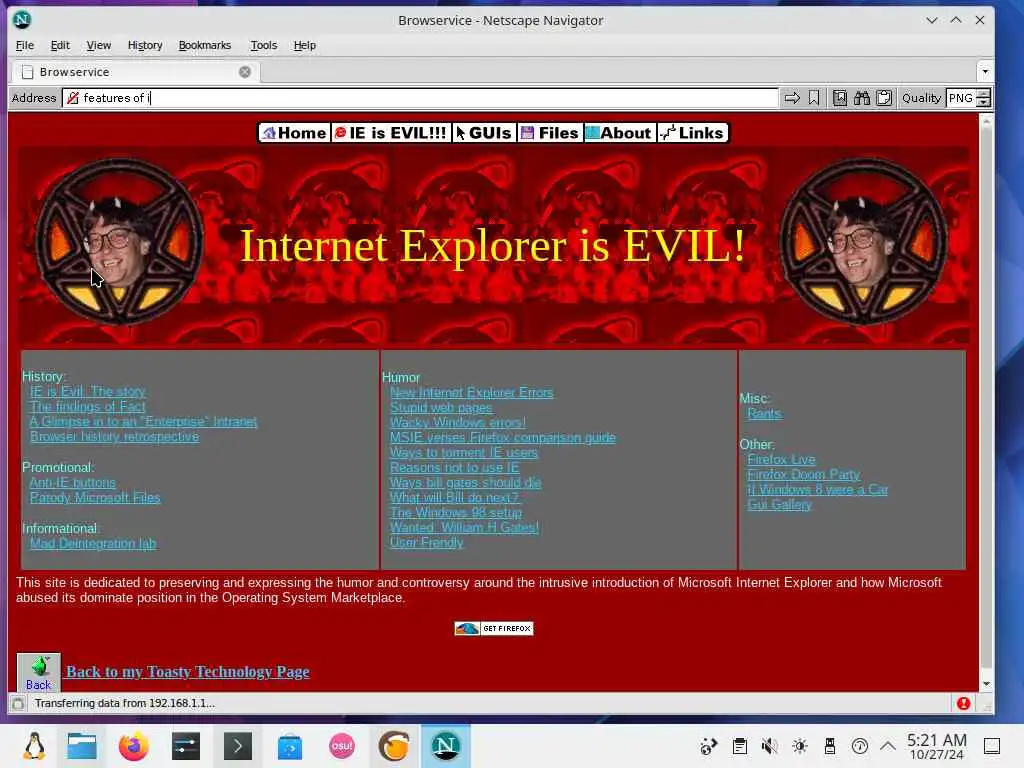Open the bookmarks panel icon in toolbar

[840, 98]
